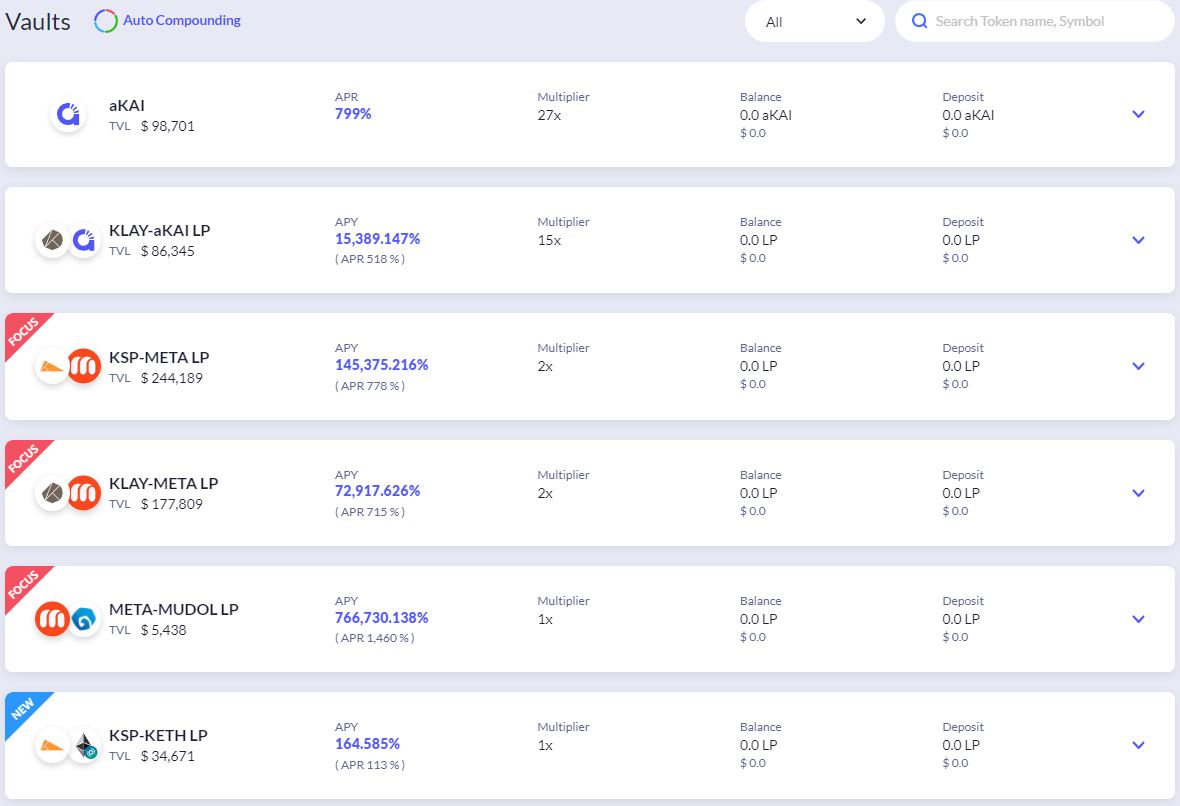The width and height of the screenshot is (1180, 806).
Task: Click the 0.0 aKAI balance value
Action: (x=765, y=115)
